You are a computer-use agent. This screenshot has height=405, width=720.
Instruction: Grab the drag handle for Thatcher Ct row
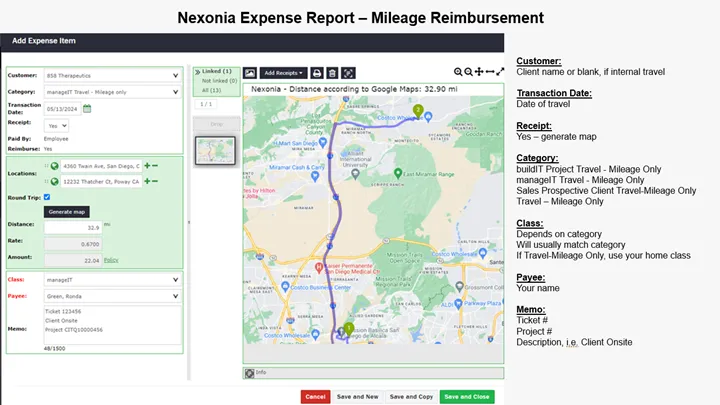(46, 181)
